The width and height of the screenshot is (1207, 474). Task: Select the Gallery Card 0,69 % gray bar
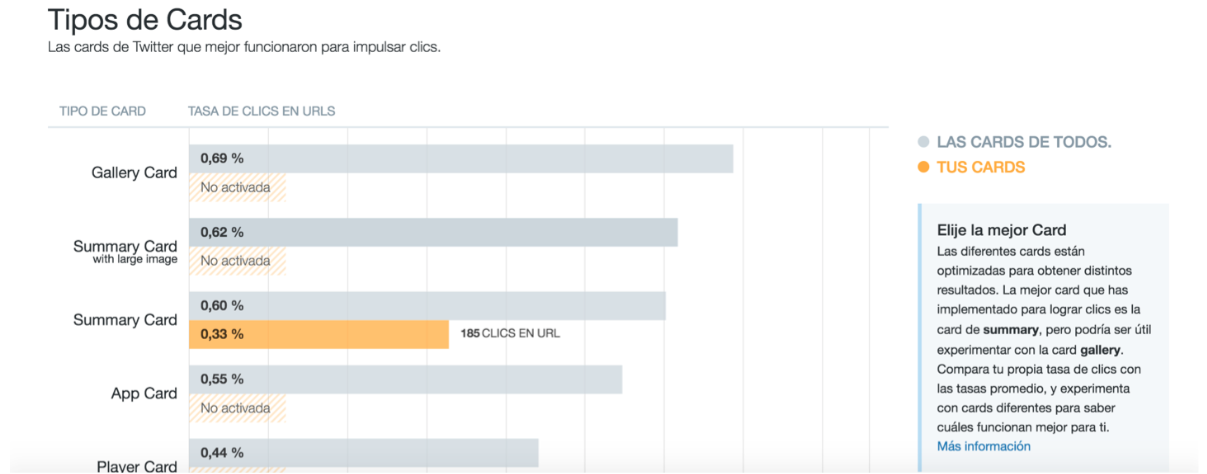click(460, 158)
